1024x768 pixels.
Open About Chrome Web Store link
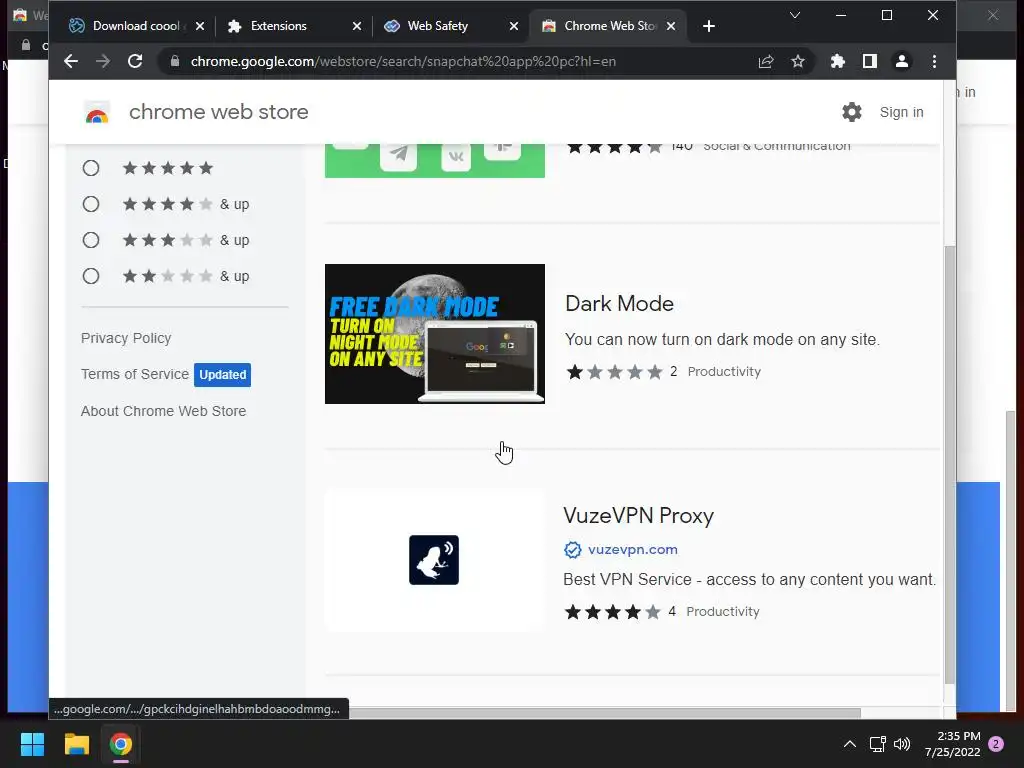(163, 411)
